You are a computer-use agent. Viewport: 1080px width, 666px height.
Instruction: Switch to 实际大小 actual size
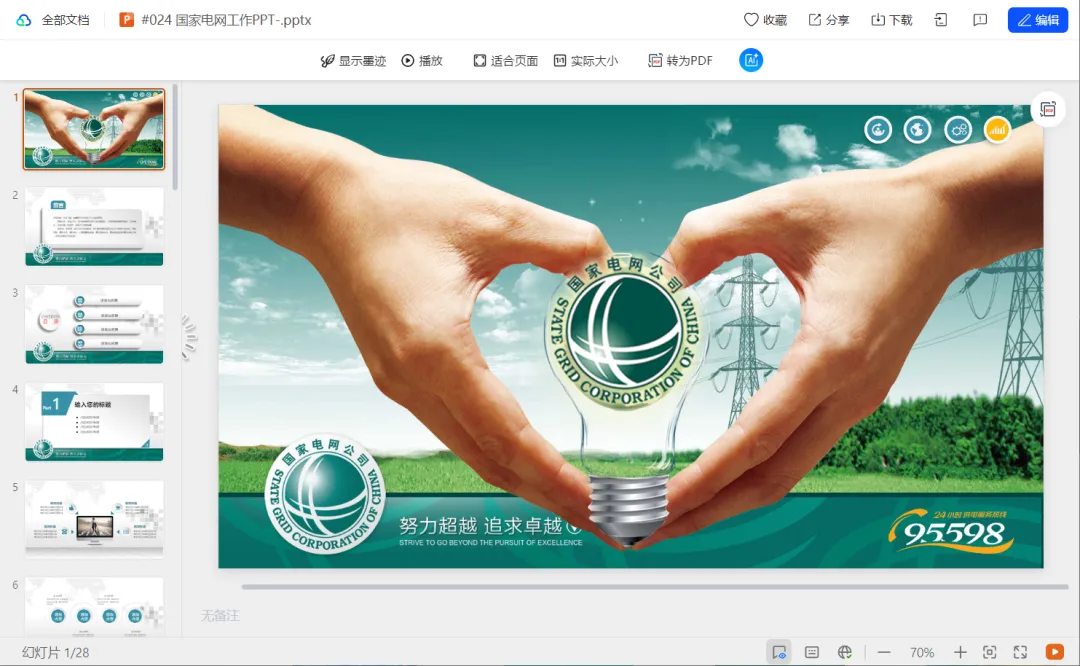[586, 61]
